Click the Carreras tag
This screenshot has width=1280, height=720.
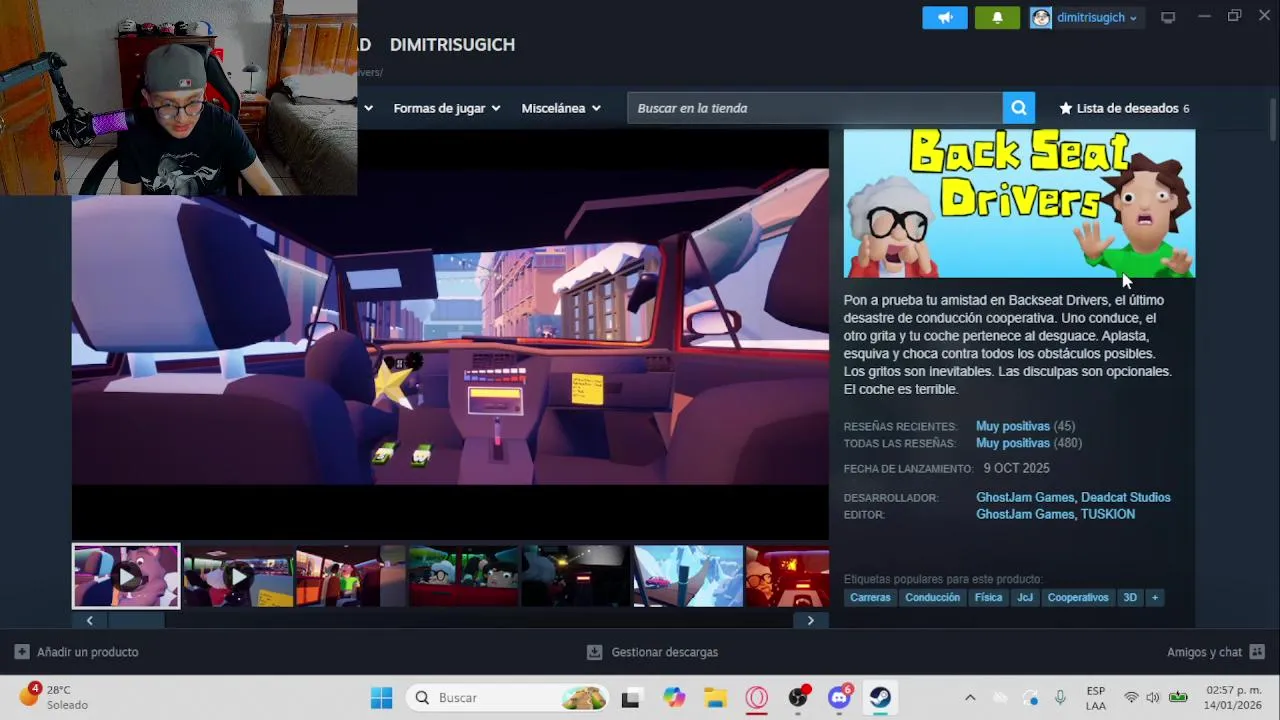870,597
